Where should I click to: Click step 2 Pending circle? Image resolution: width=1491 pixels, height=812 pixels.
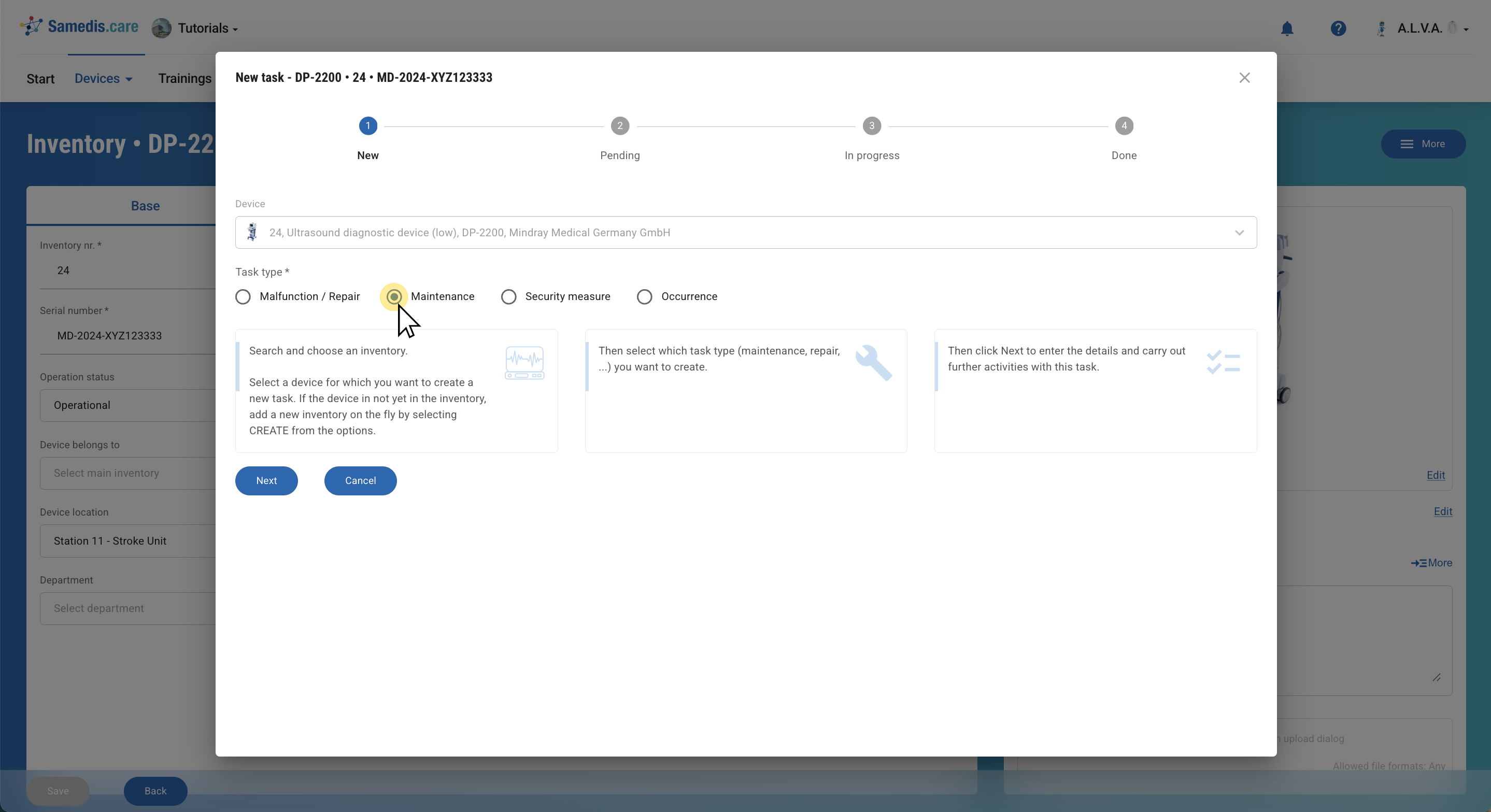[619, 125]
